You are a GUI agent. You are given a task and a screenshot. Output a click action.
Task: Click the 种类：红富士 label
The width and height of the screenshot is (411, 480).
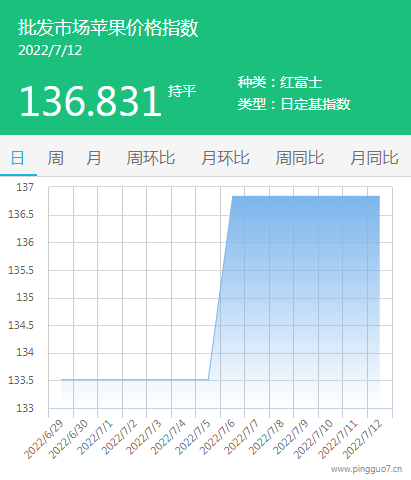point(280,83)
